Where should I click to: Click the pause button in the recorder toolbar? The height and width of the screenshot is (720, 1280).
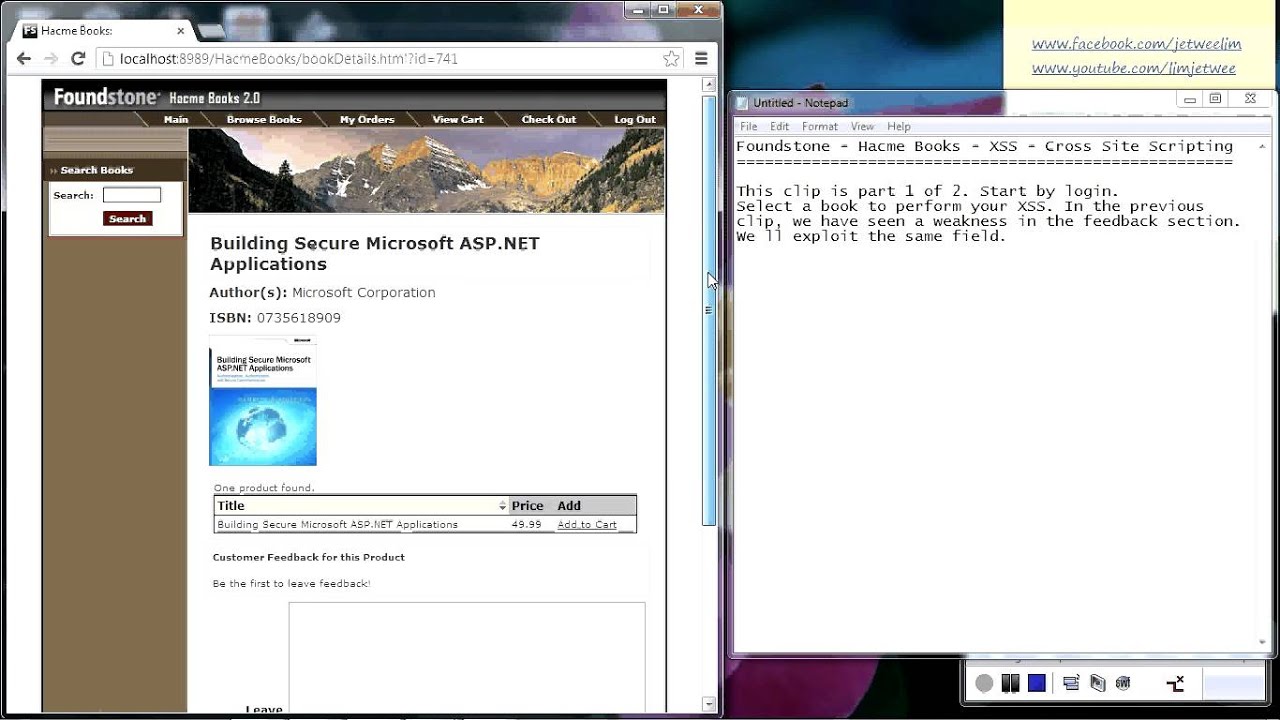click(x=1010, y=683)
